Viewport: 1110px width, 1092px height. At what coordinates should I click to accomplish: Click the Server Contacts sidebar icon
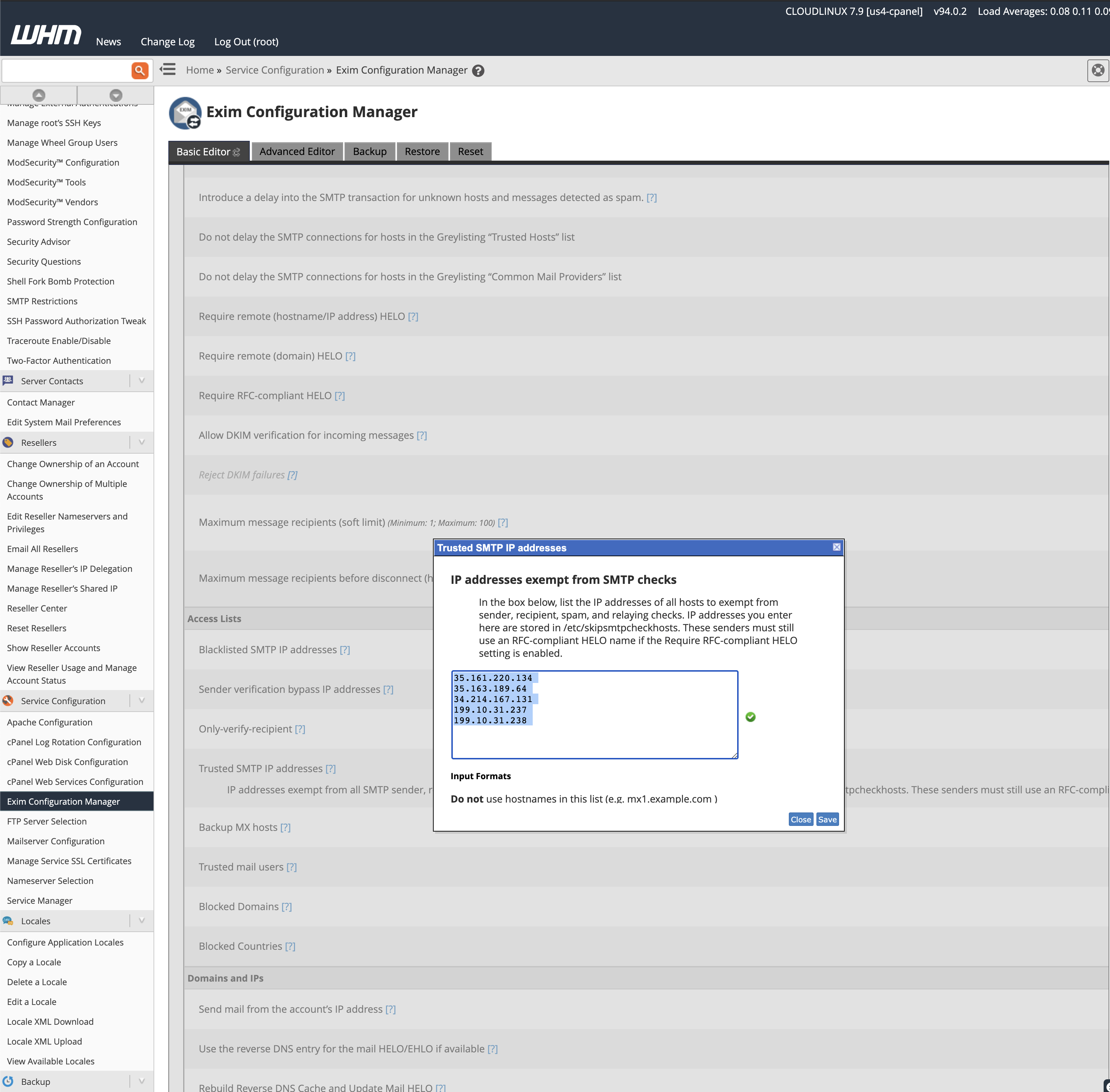click(x=8, y=380)
